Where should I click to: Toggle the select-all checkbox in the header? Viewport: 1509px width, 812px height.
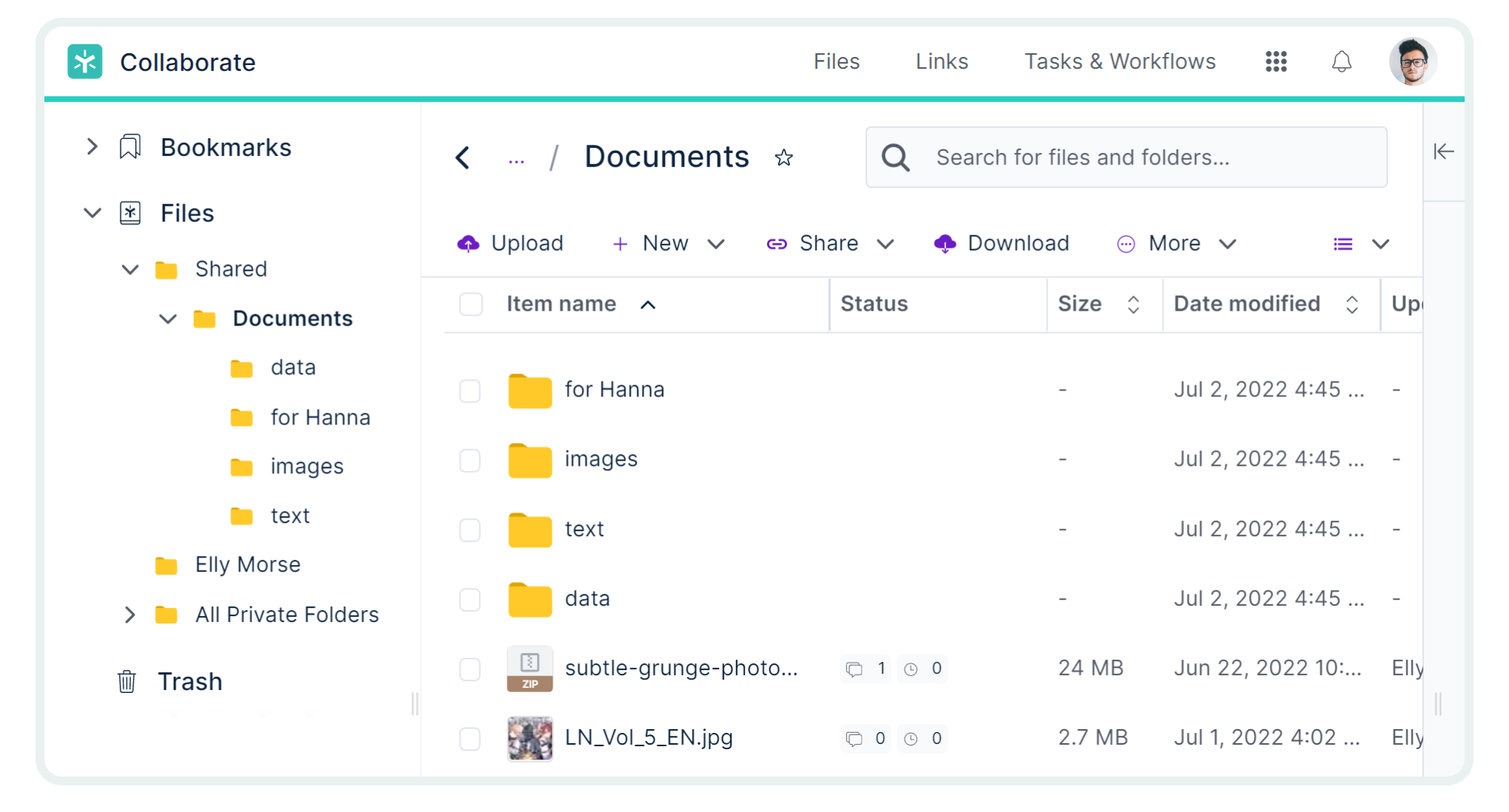pos(470,304)
